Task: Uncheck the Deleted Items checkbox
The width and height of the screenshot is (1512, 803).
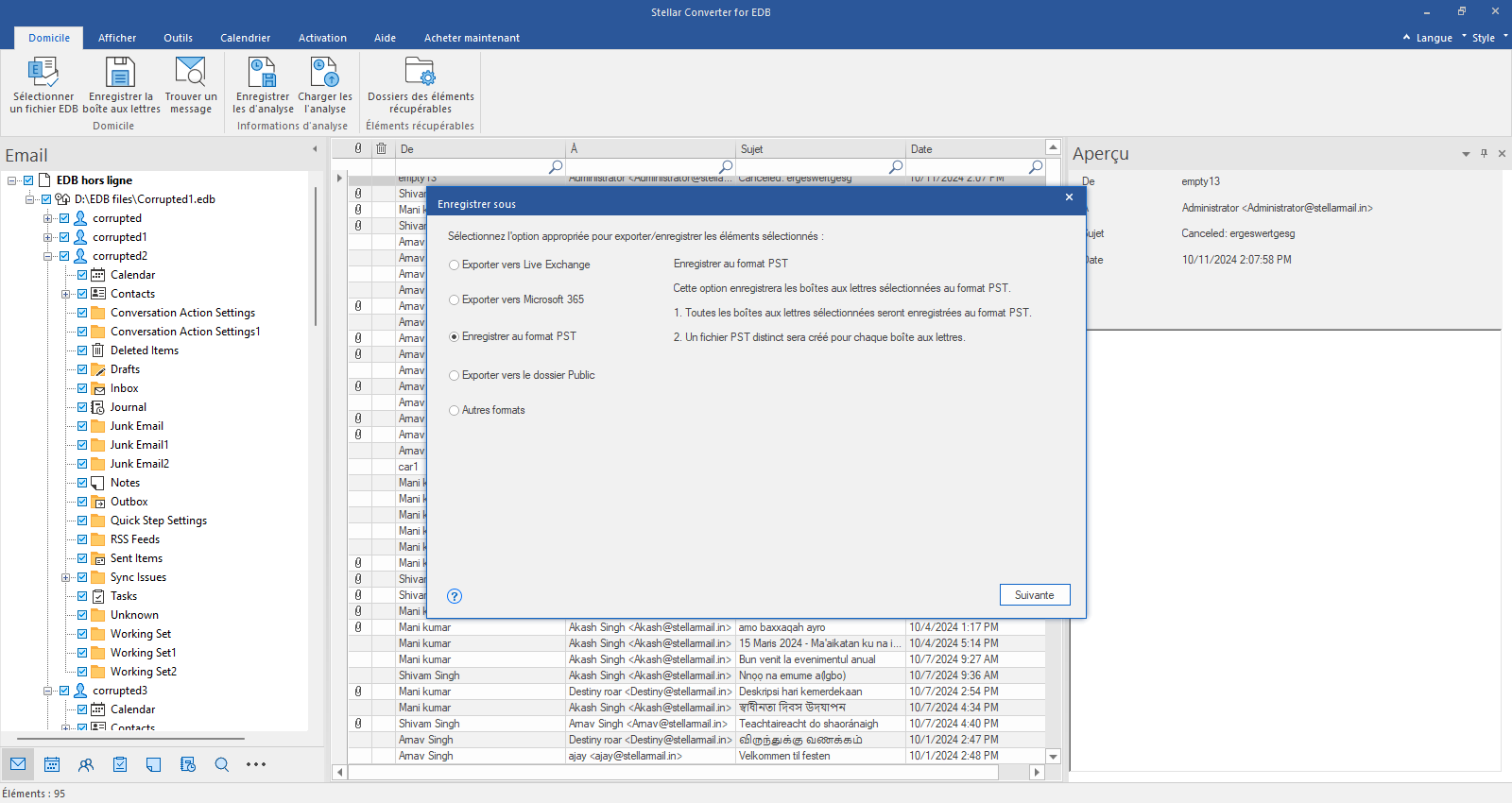Action: (82, 350)
